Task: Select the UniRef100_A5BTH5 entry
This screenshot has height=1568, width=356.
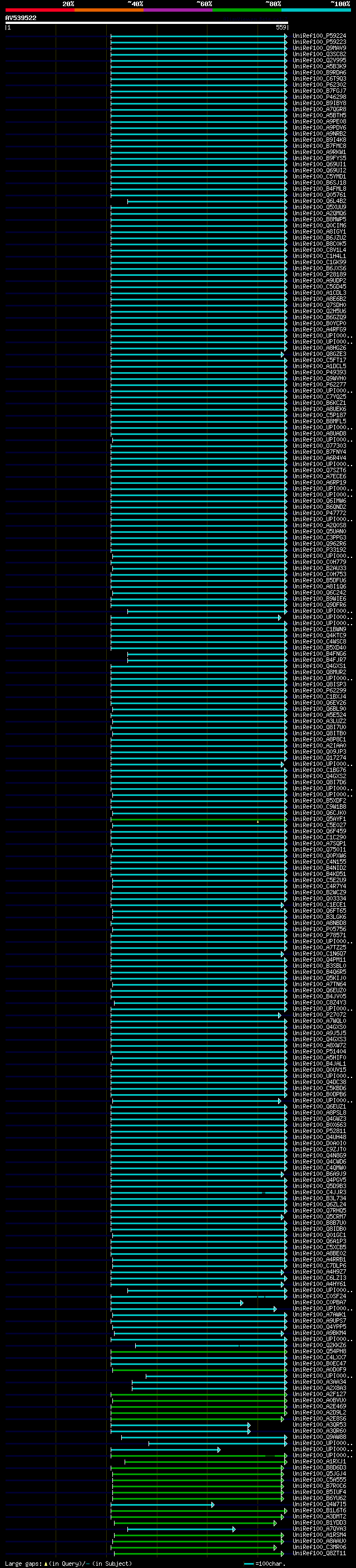Action: (x=319, y=116)
